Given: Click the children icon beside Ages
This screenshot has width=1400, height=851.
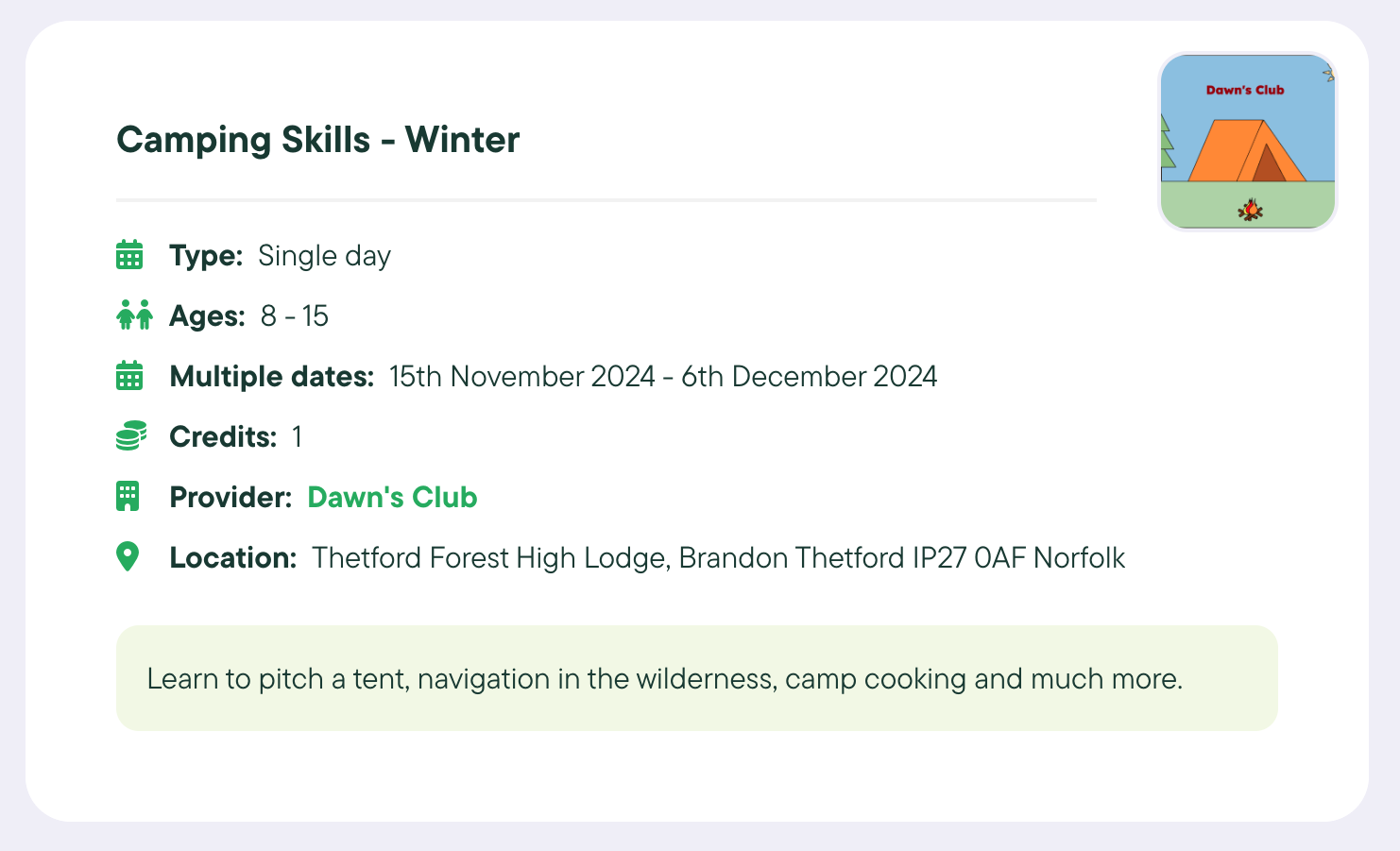Looking at the screenshot, I should click(134, 315).
